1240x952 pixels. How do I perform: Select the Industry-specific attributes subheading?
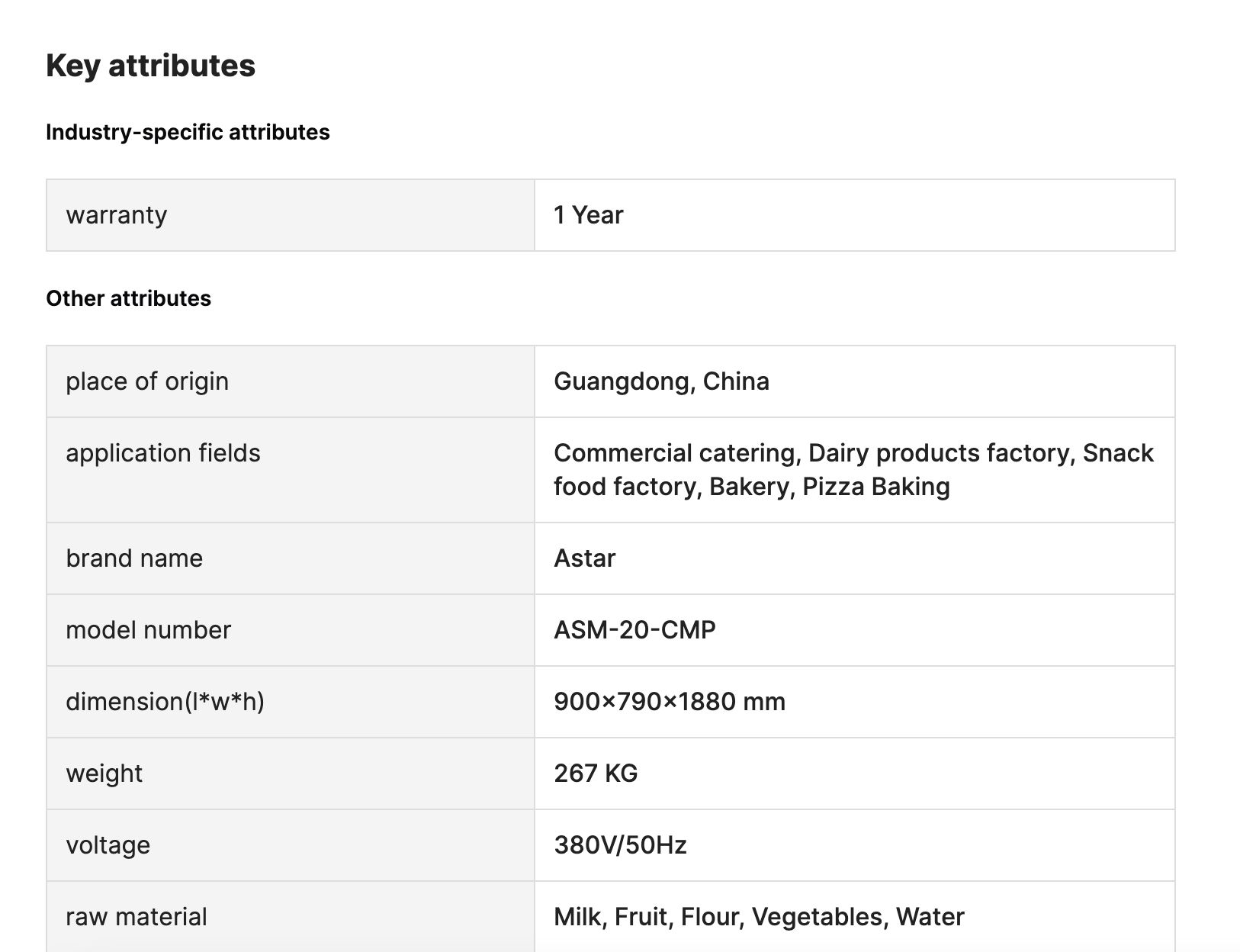[188, 132]
